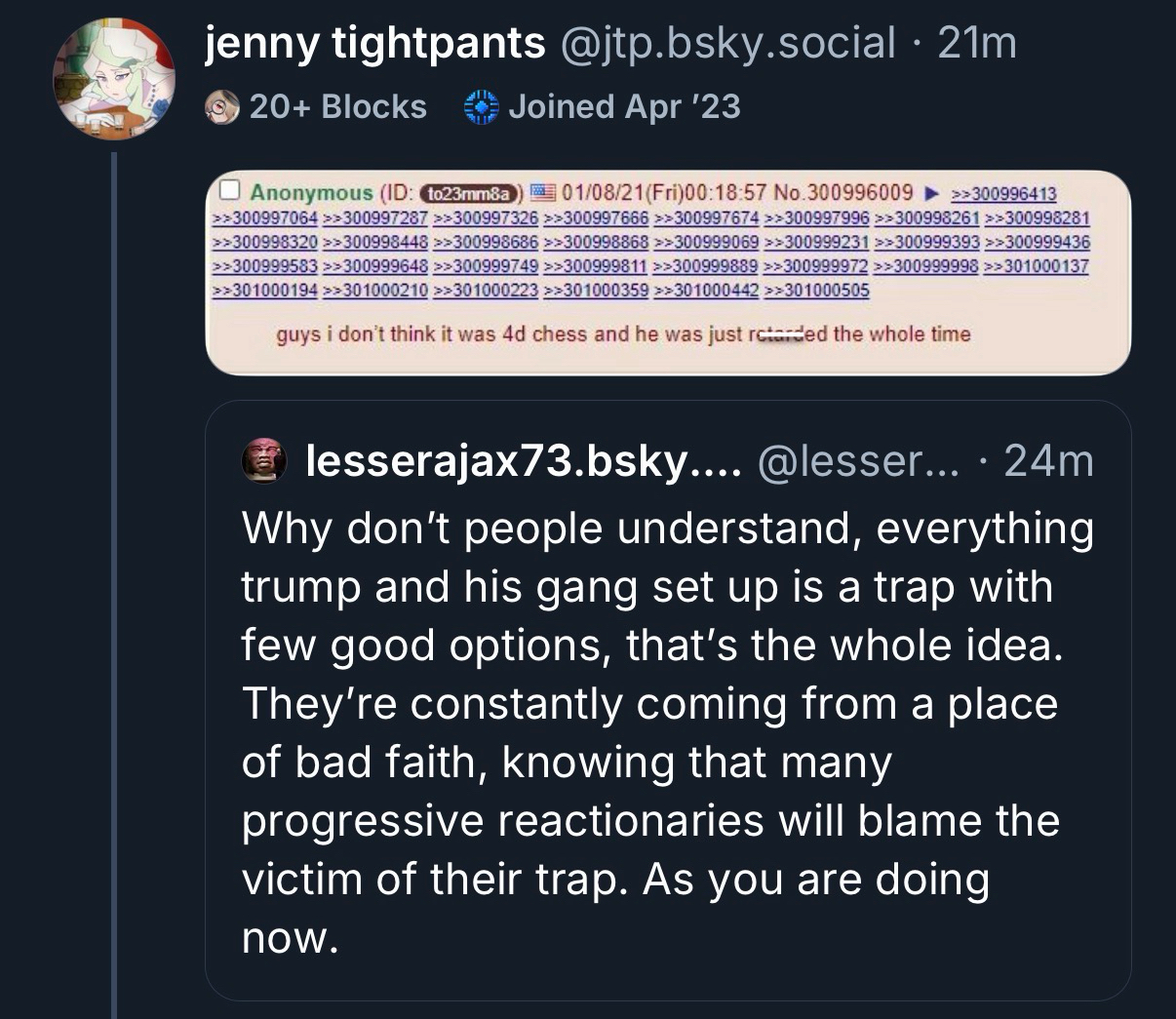Screen dimensions: 1176x1019
Task: Click the arrow after the post number
Action: click(x=930, y=193)
